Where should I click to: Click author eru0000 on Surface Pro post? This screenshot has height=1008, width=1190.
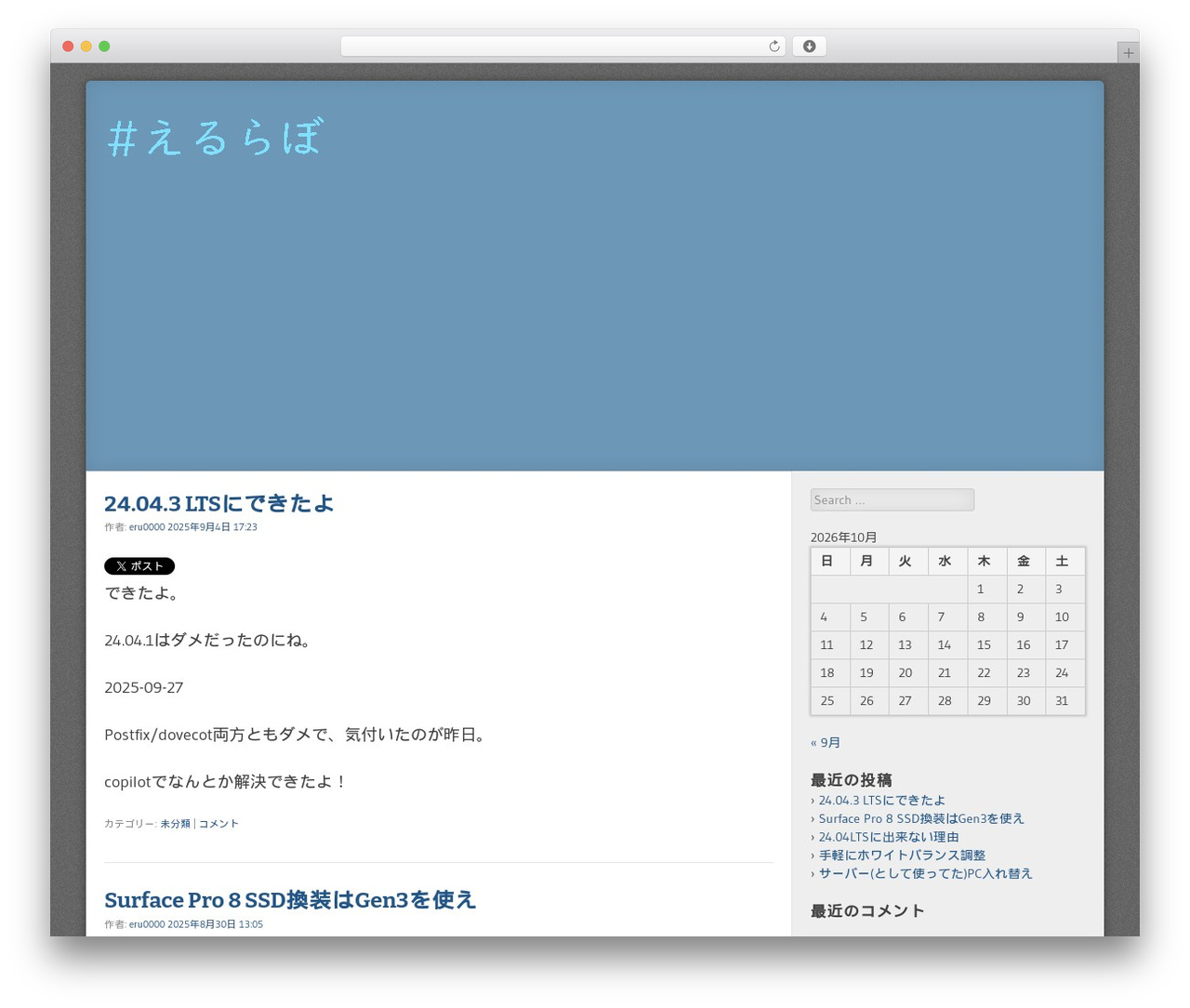(147, 924)
